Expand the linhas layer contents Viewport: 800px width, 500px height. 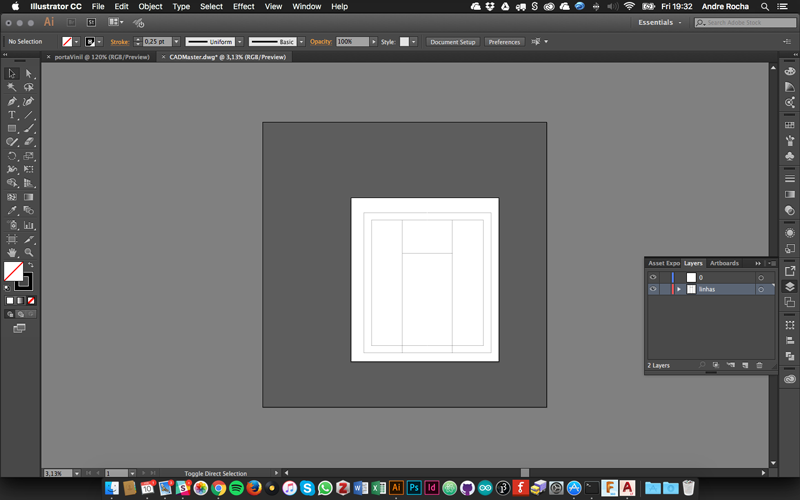pos(679,289)
